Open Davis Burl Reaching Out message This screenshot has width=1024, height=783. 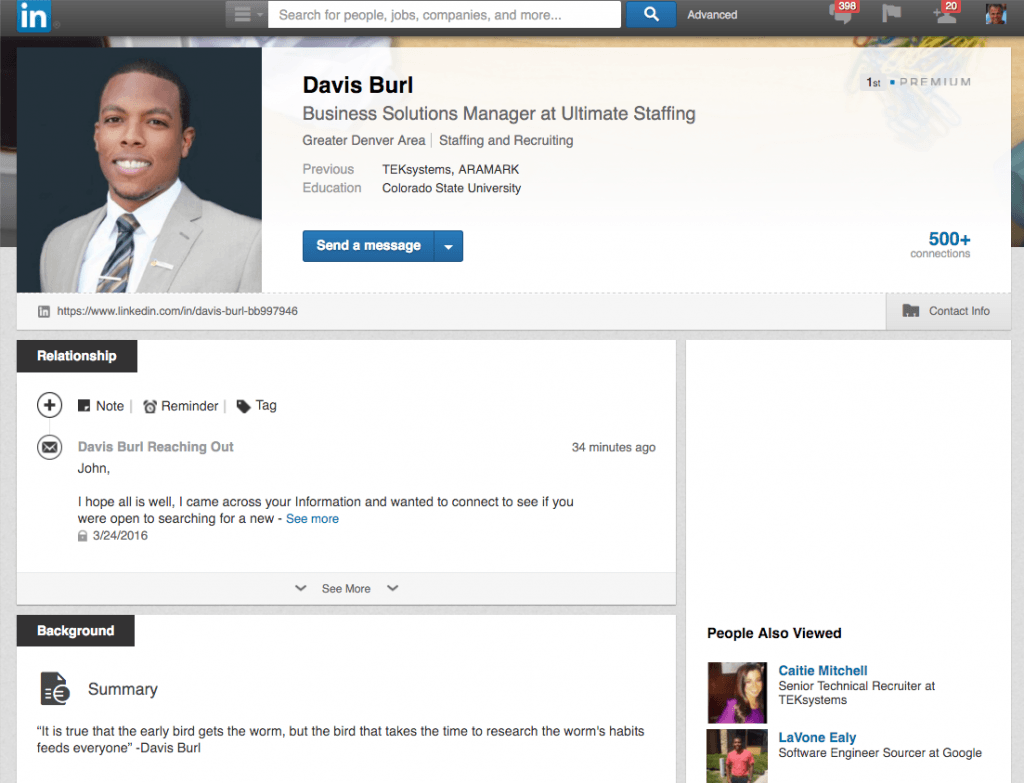(x=155, y=447)
